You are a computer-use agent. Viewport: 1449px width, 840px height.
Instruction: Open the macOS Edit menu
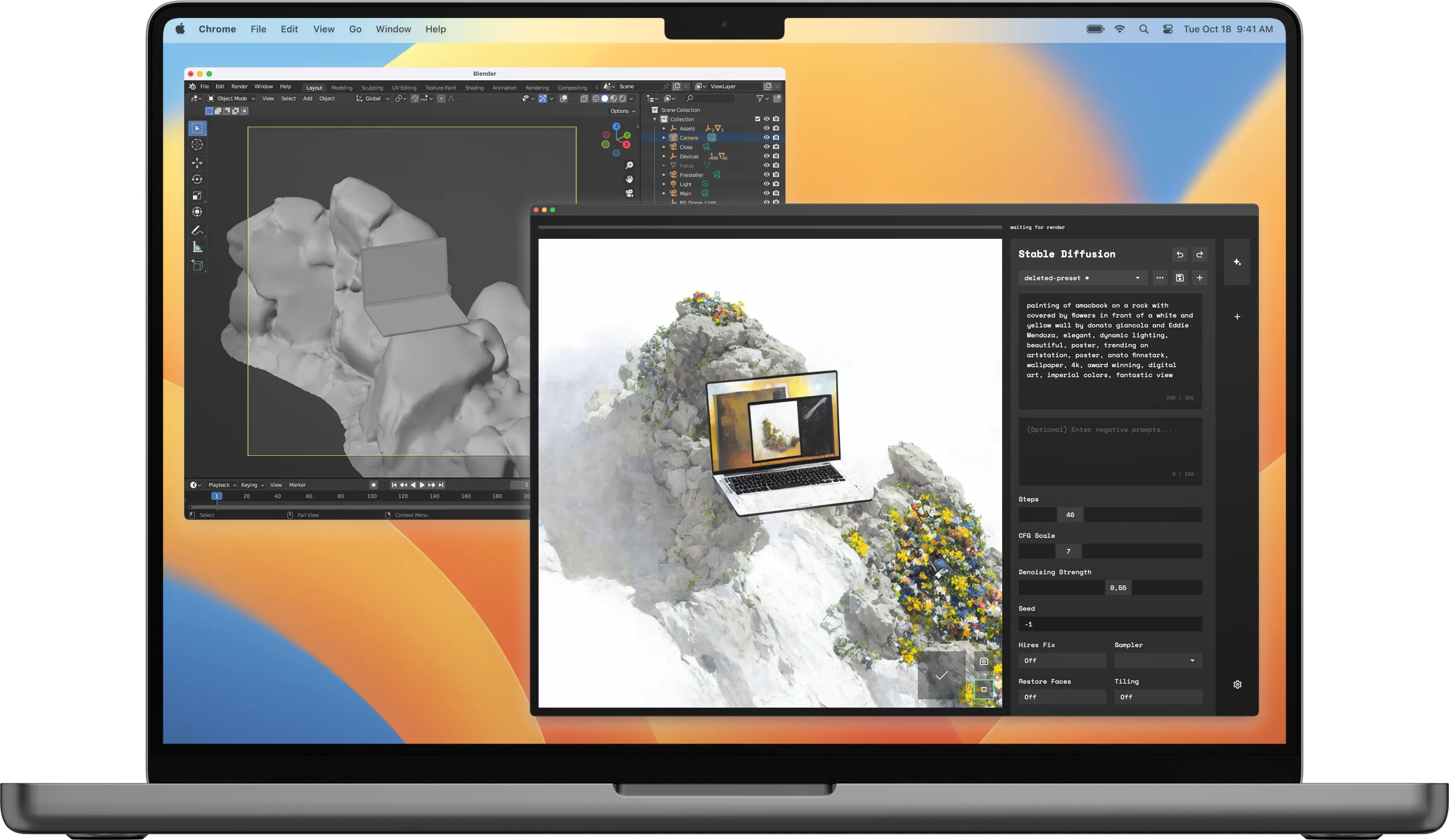[289, 29]
